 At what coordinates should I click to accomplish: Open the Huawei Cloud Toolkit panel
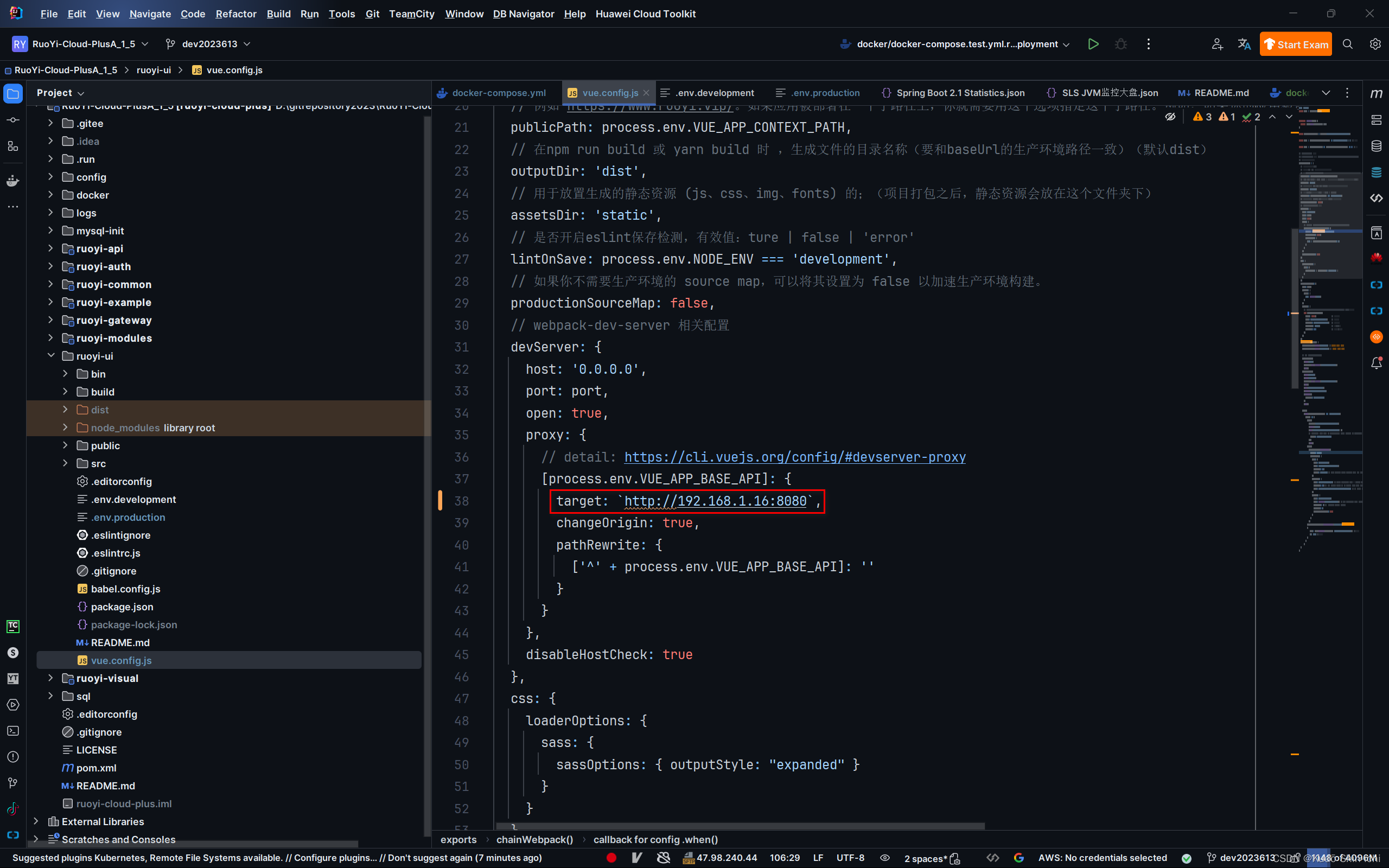pos(1376,257)
